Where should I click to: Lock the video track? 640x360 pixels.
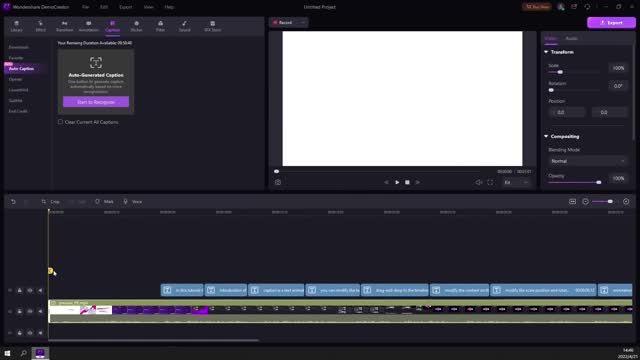[x=20, y=311]
